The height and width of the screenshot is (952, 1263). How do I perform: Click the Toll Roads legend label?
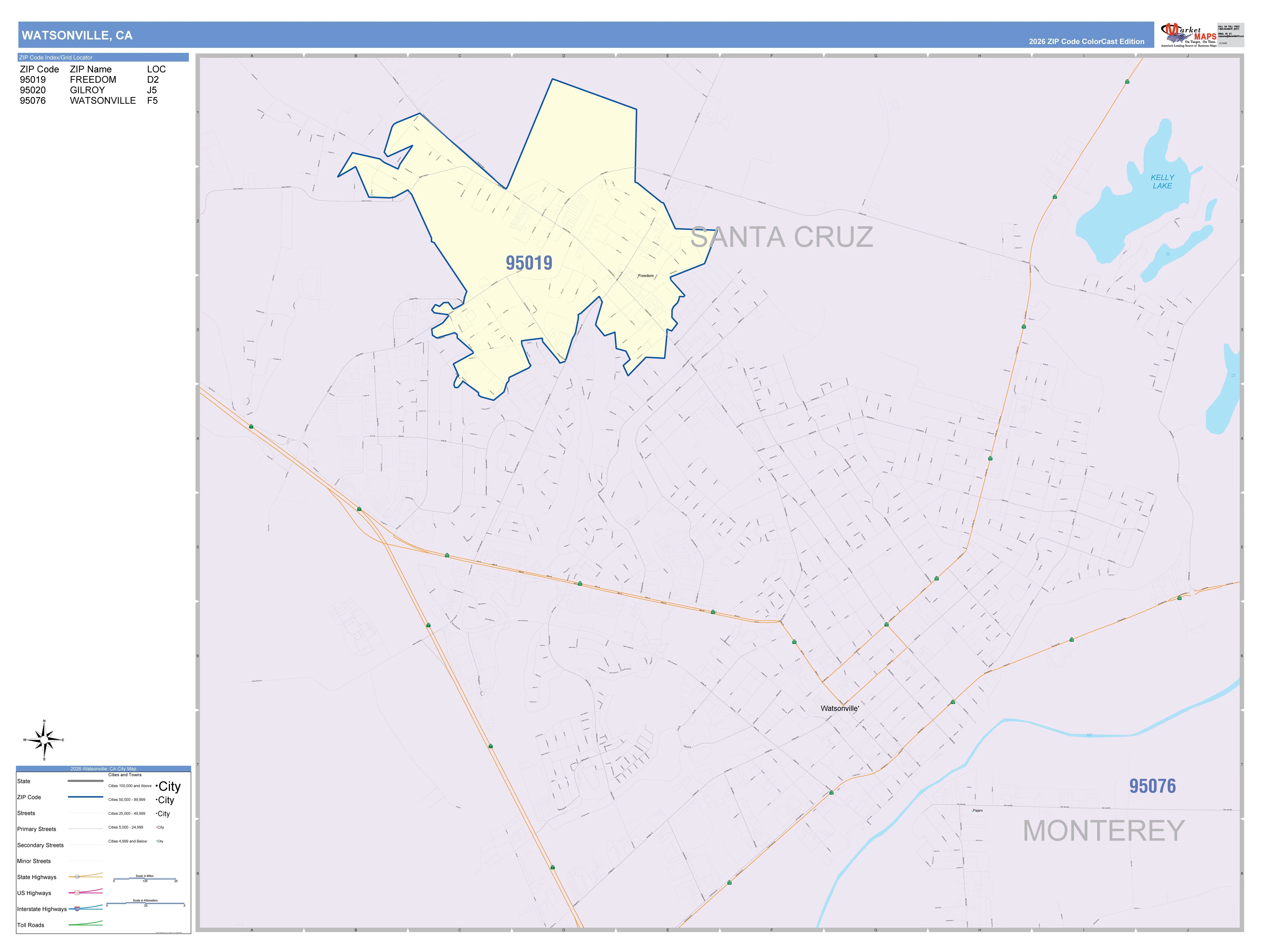coord(31,925)
